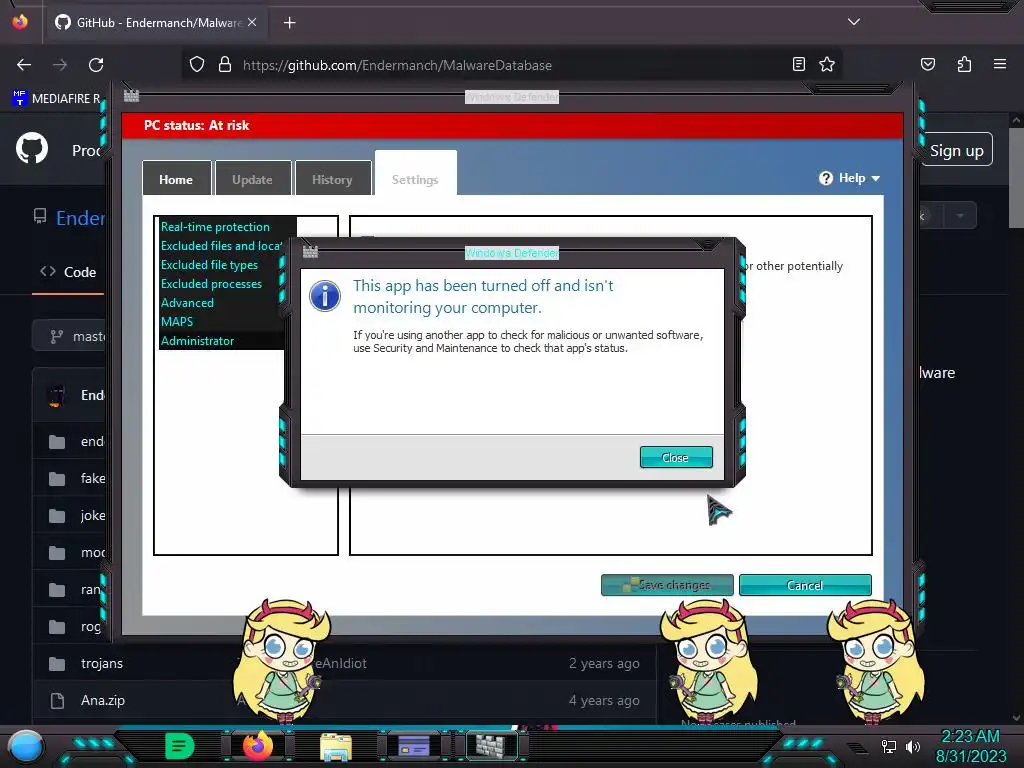Click the volume speaker tray icon

click(x=913, y=746)
